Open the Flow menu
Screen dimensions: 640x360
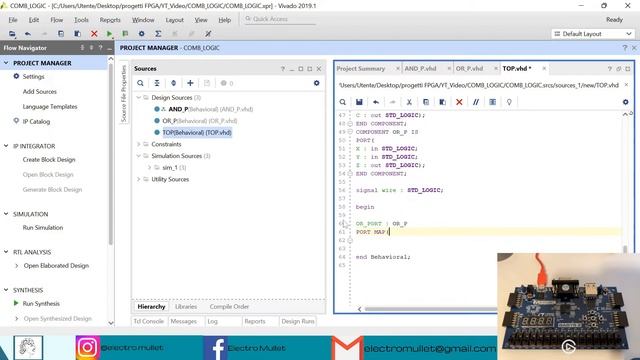(x=57, y=20)
